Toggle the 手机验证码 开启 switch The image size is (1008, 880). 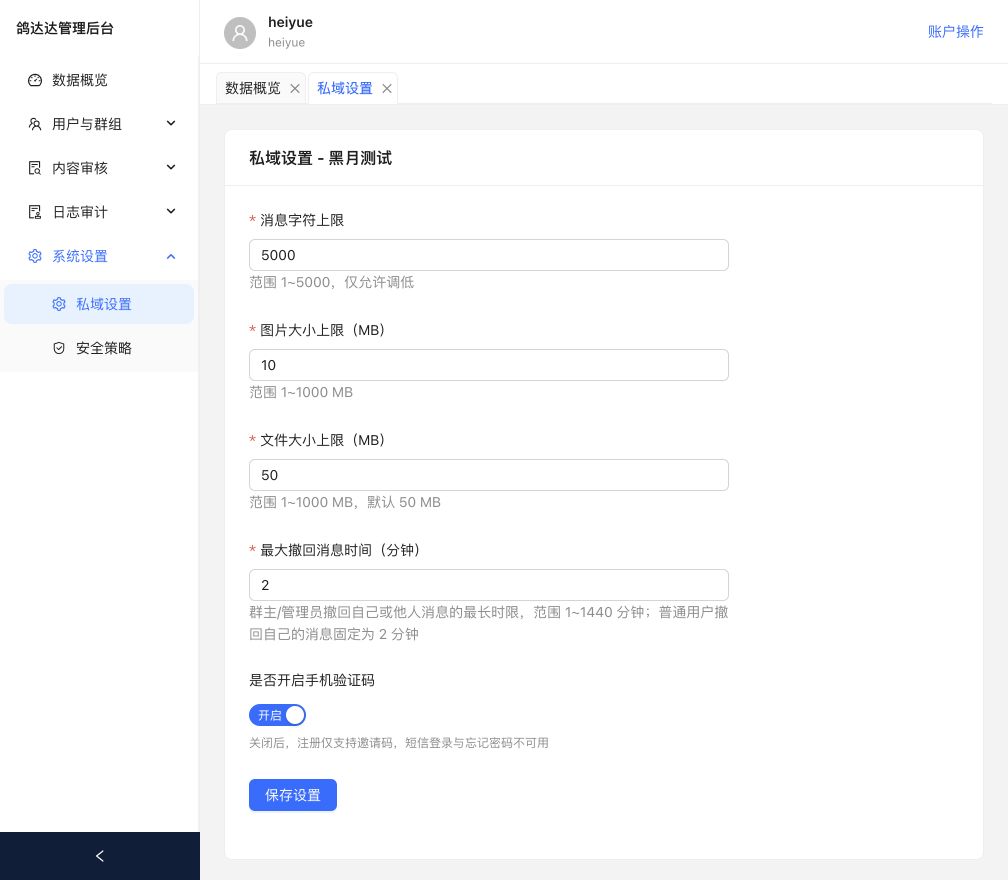pyautogui.click(x=277, y=715)
